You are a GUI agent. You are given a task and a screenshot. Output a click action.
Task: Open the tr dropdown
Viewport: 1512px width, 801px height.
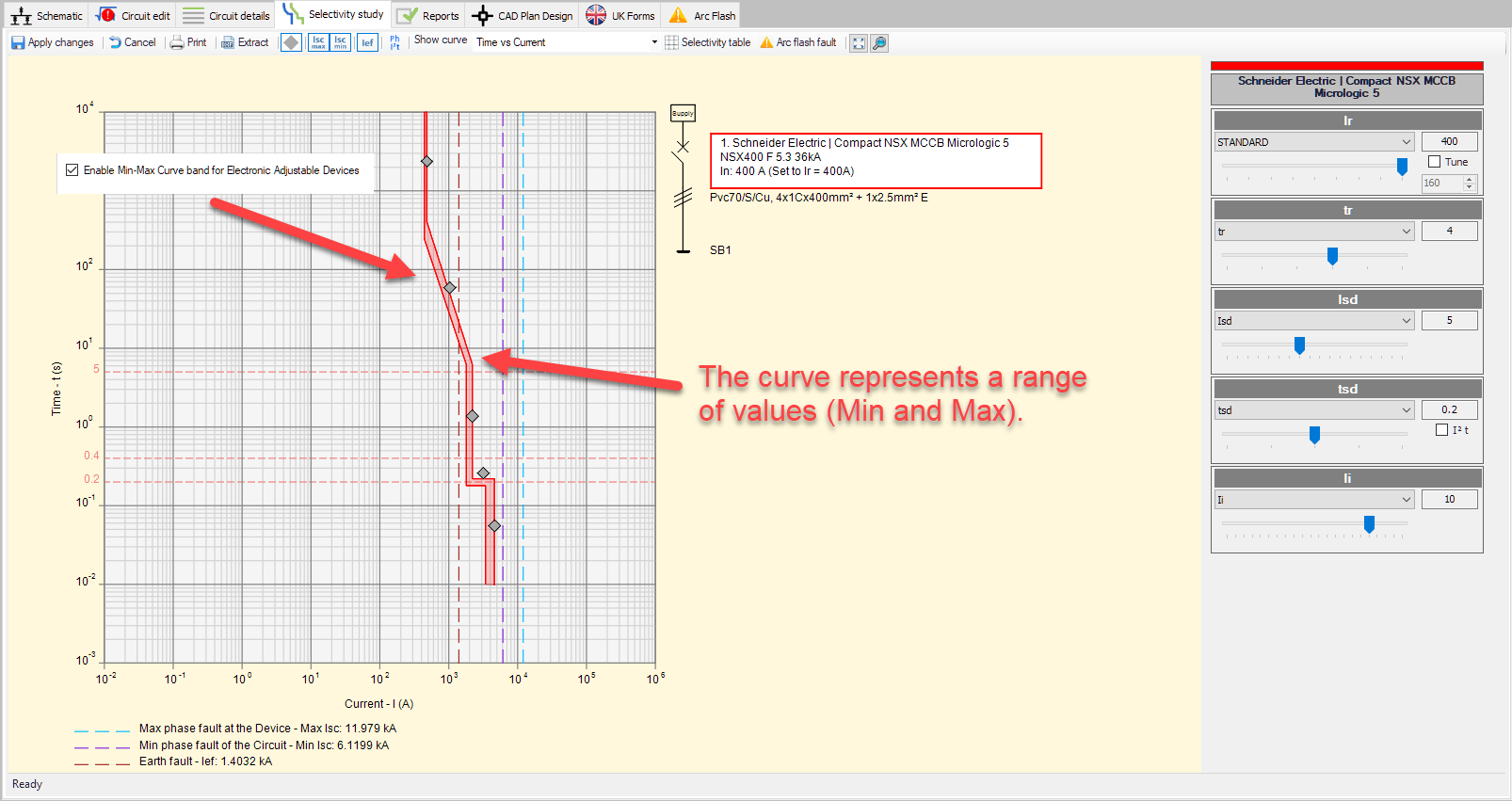pos(1314,232)
